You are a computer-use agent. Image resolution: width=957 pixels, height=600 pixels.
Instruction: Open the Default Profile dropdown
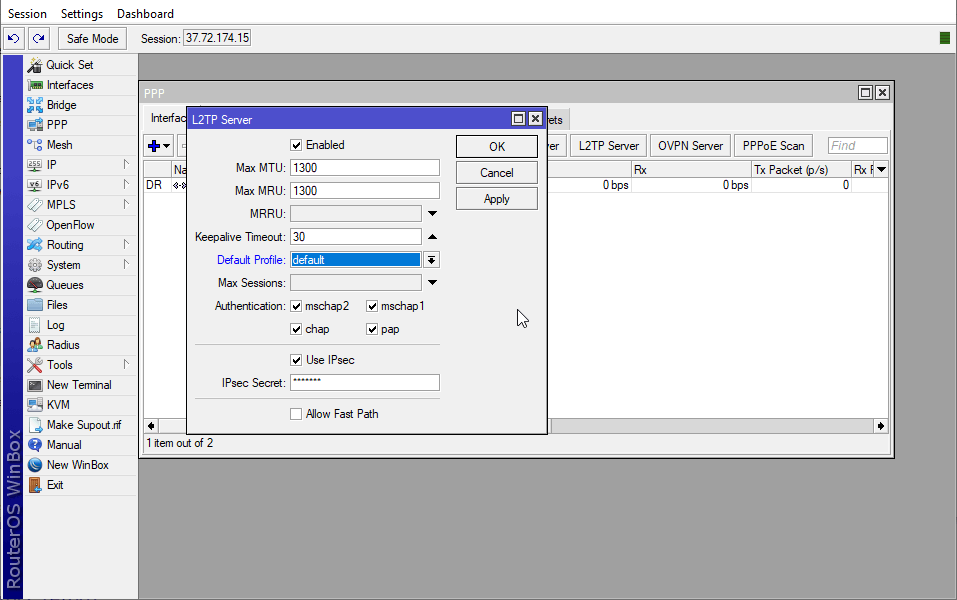[432, 260]
